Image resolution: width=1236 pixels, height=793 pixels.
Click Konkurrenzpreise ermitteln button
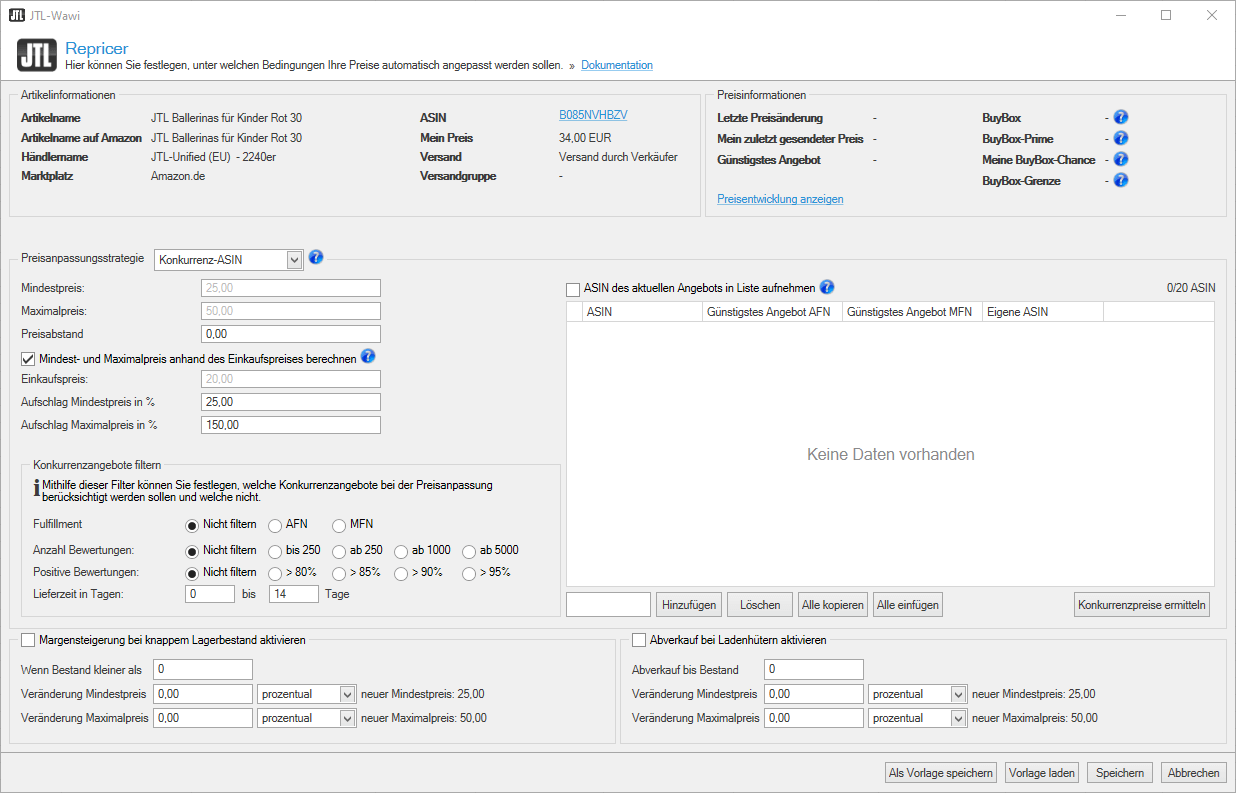tap(1142, 605)
